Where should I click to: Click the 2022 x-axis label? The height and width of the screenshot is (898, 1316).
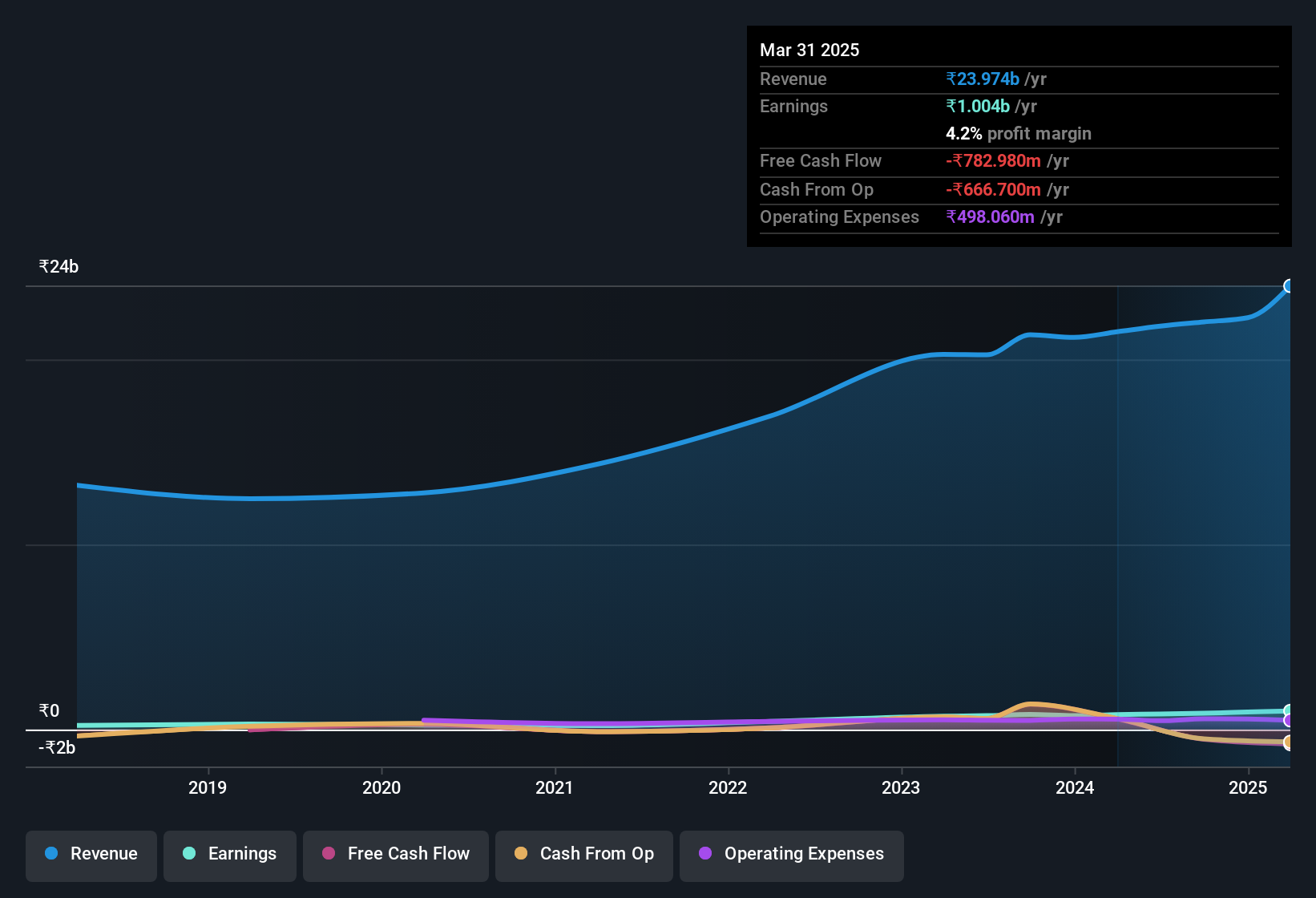coord(728,787)
